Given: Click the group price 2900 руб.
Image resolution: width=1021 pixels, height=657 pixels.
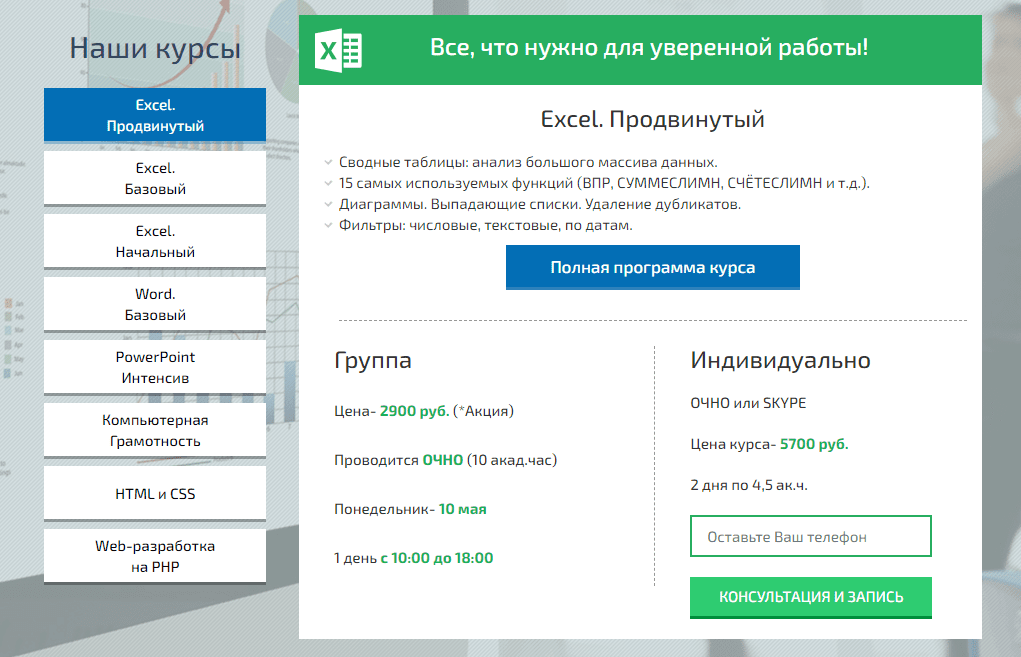Looking at the screenshot, I should (414, 411).
